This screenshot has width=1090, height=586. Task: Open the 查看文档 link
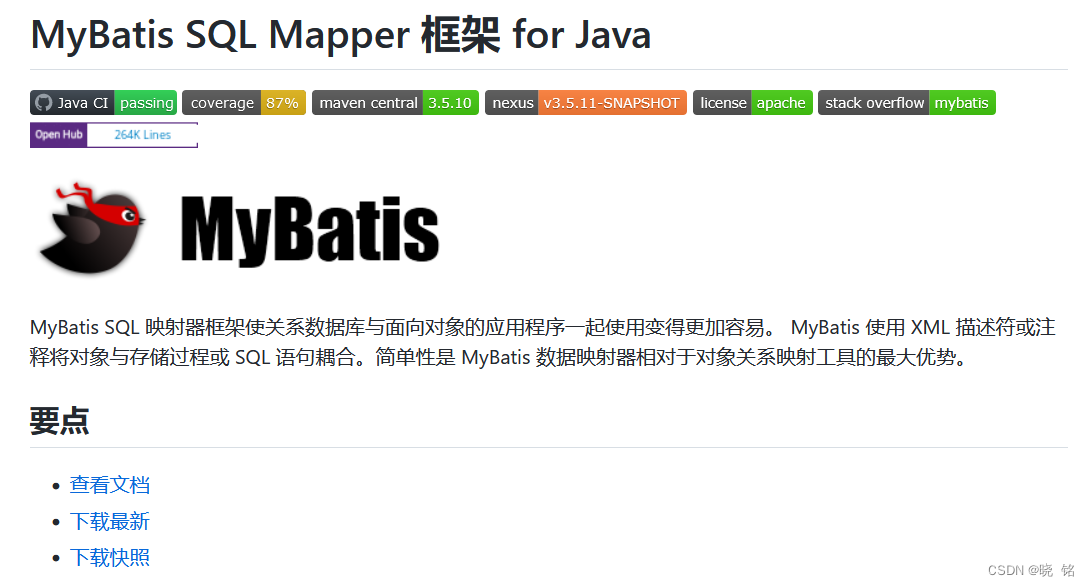110,484
